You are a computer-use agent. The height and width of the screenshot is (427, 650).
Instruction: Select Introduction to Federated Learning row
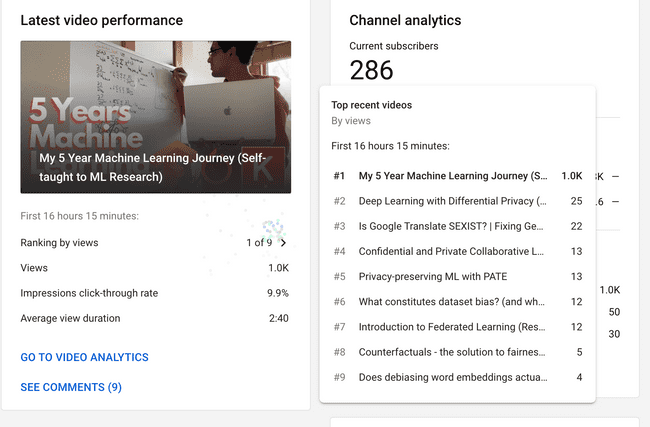tap(458, 327)
